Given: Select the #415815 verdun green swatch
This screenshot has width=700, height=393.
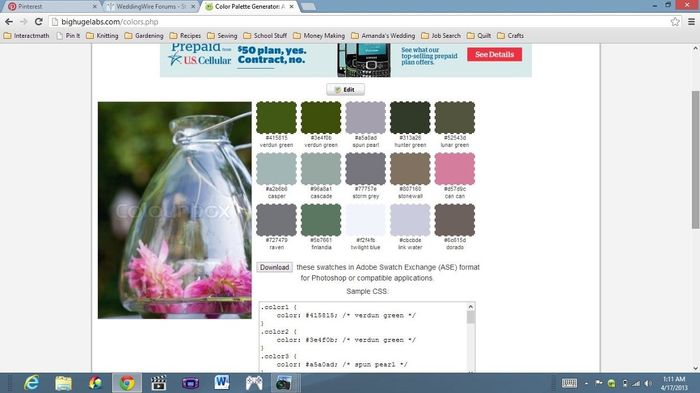Looking at the screenshot, I should (x=276, y=117).
